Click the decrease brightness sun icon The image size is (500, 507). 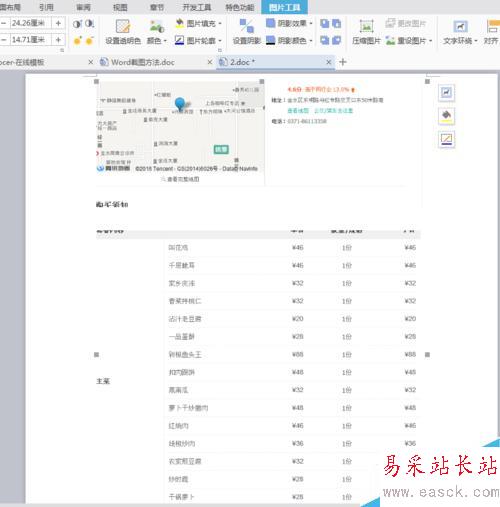coord(89,41)
